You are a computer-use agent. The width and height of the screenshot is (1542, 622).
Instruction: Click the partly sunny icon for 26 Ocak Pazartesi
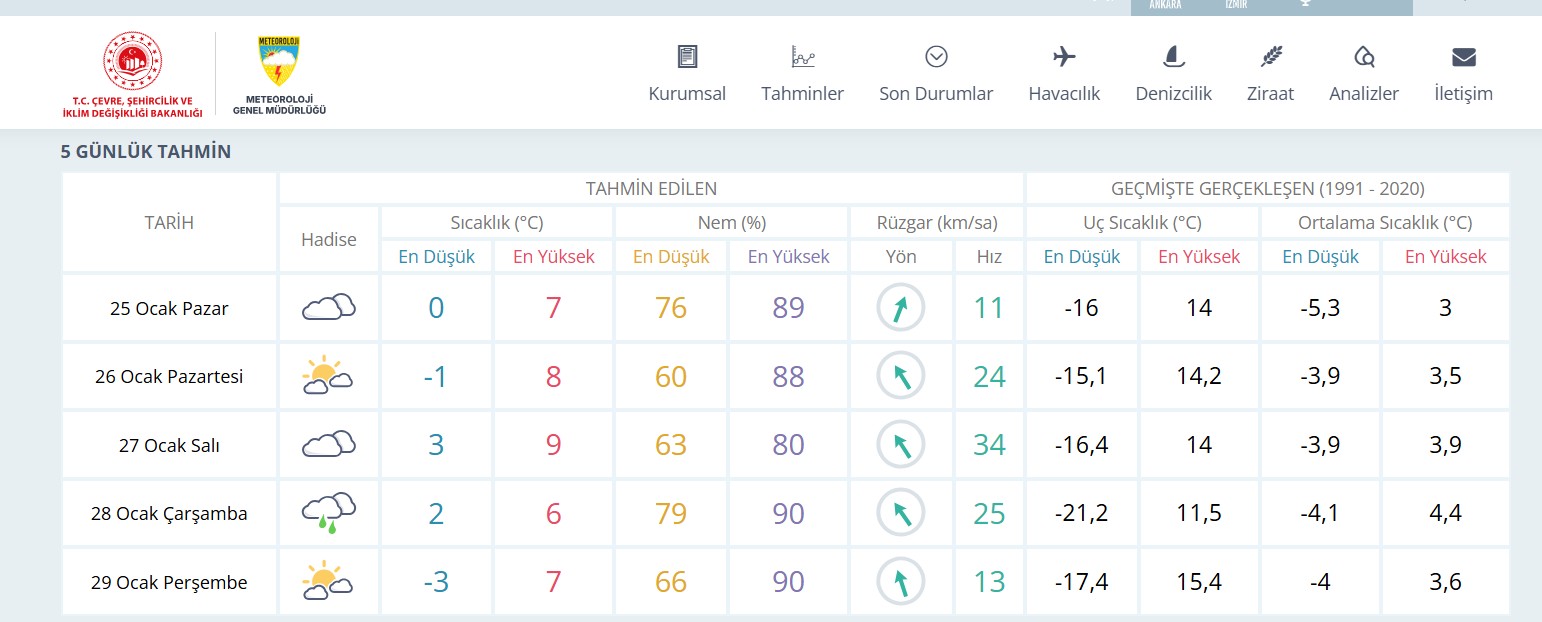329,377
